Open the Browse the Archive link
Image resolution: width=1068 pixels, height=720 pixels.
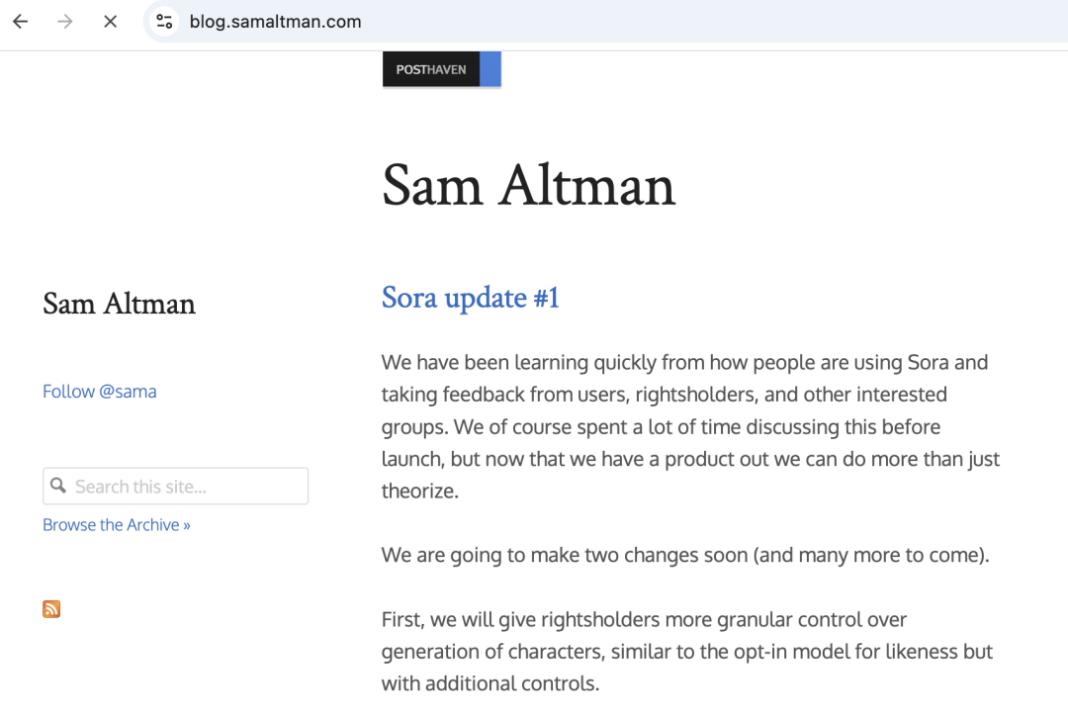pos(116,525)
